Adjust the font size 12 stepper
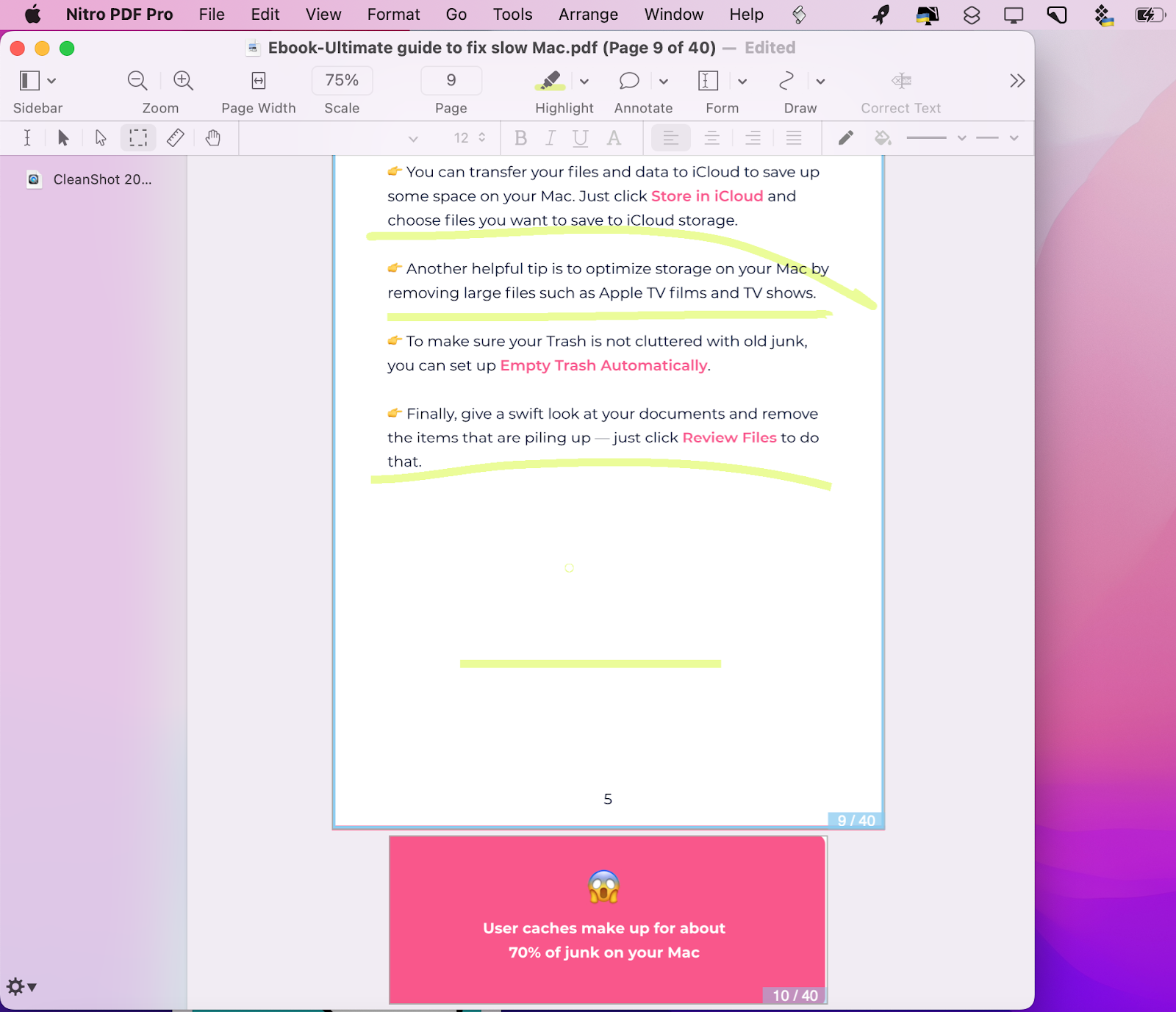 point(482,137)
